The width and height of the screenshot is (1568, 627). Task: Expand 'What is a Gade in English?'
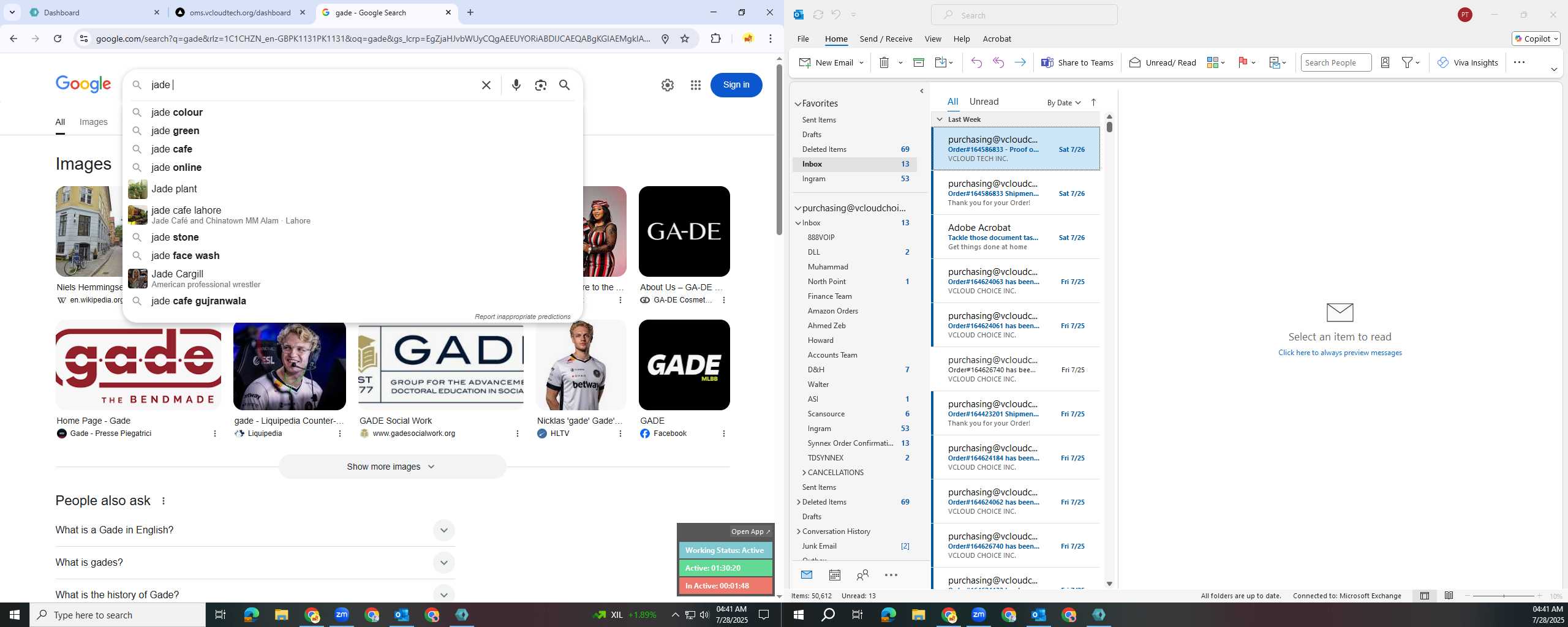[443, 530]
